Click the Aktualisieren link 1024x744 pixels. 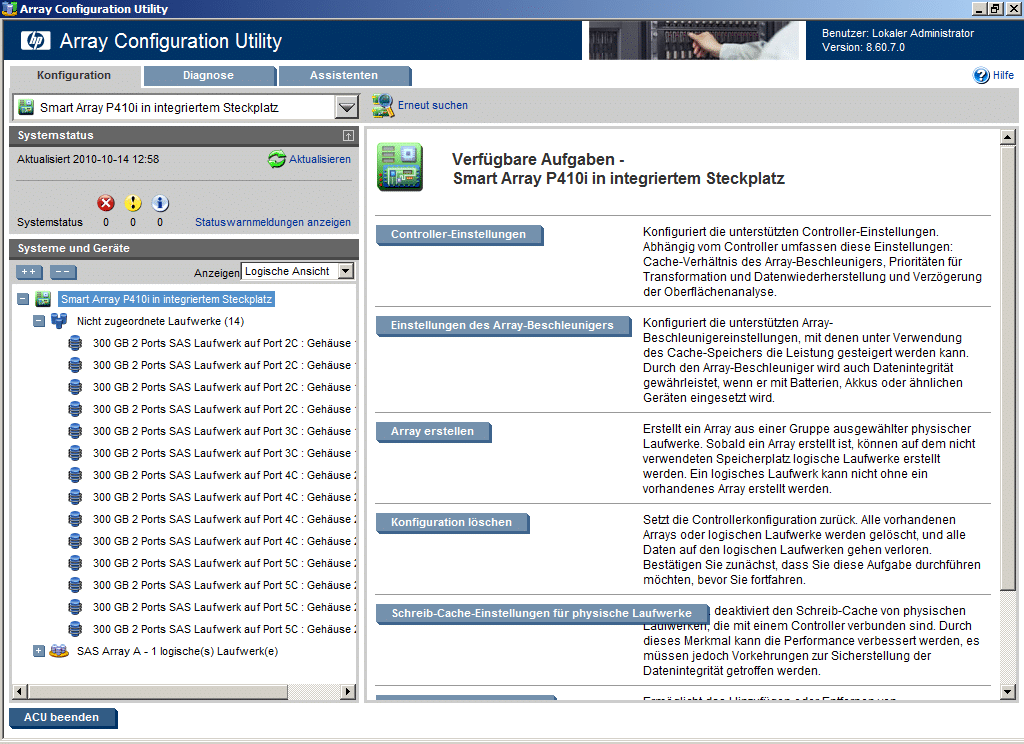[320, 159]
